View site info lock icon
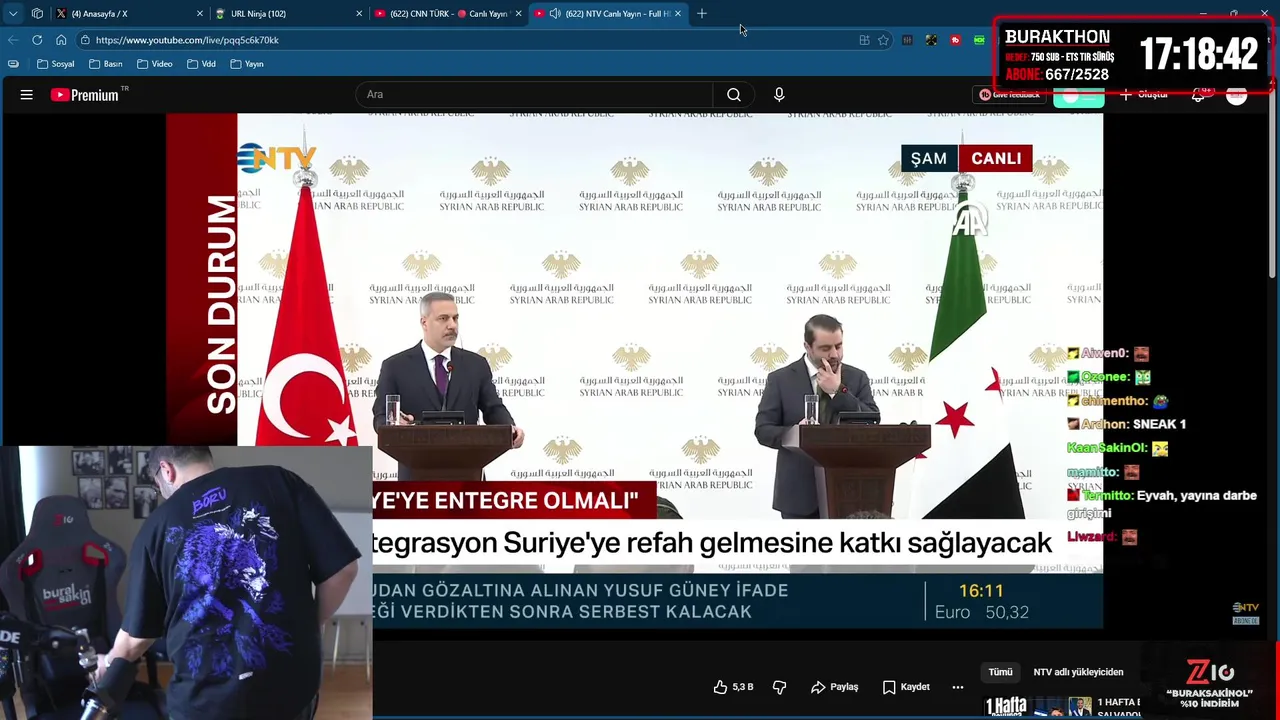This screenshot has width=1280, height=720. point(86,40)
